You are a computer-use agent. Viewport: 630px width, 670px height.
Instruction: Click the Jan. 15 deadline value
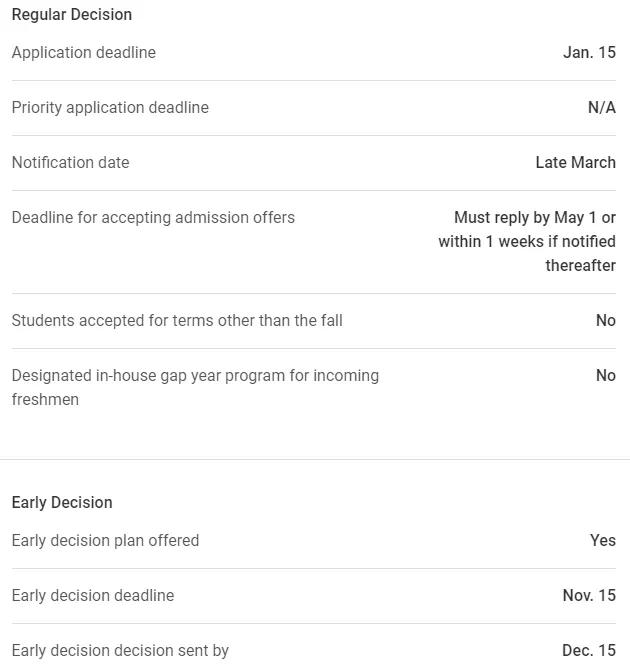[x=589, y=53]
